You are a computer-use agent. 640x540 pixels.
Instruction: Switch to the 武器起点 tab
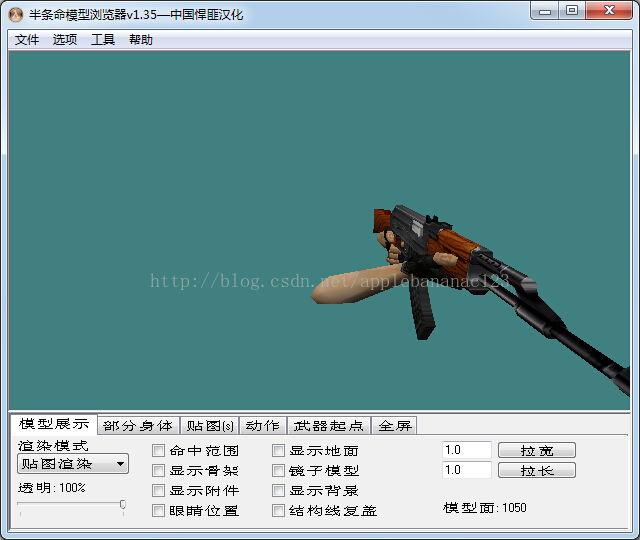coord(329,426)
